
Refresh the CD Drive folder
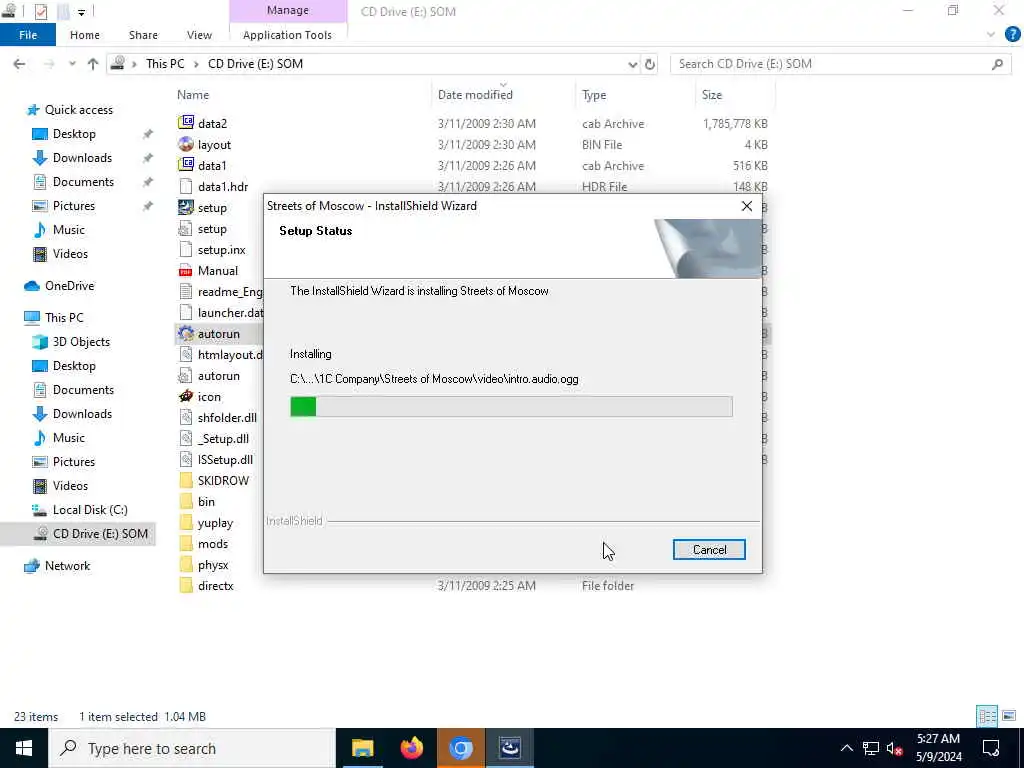click(x=650, y=64)
